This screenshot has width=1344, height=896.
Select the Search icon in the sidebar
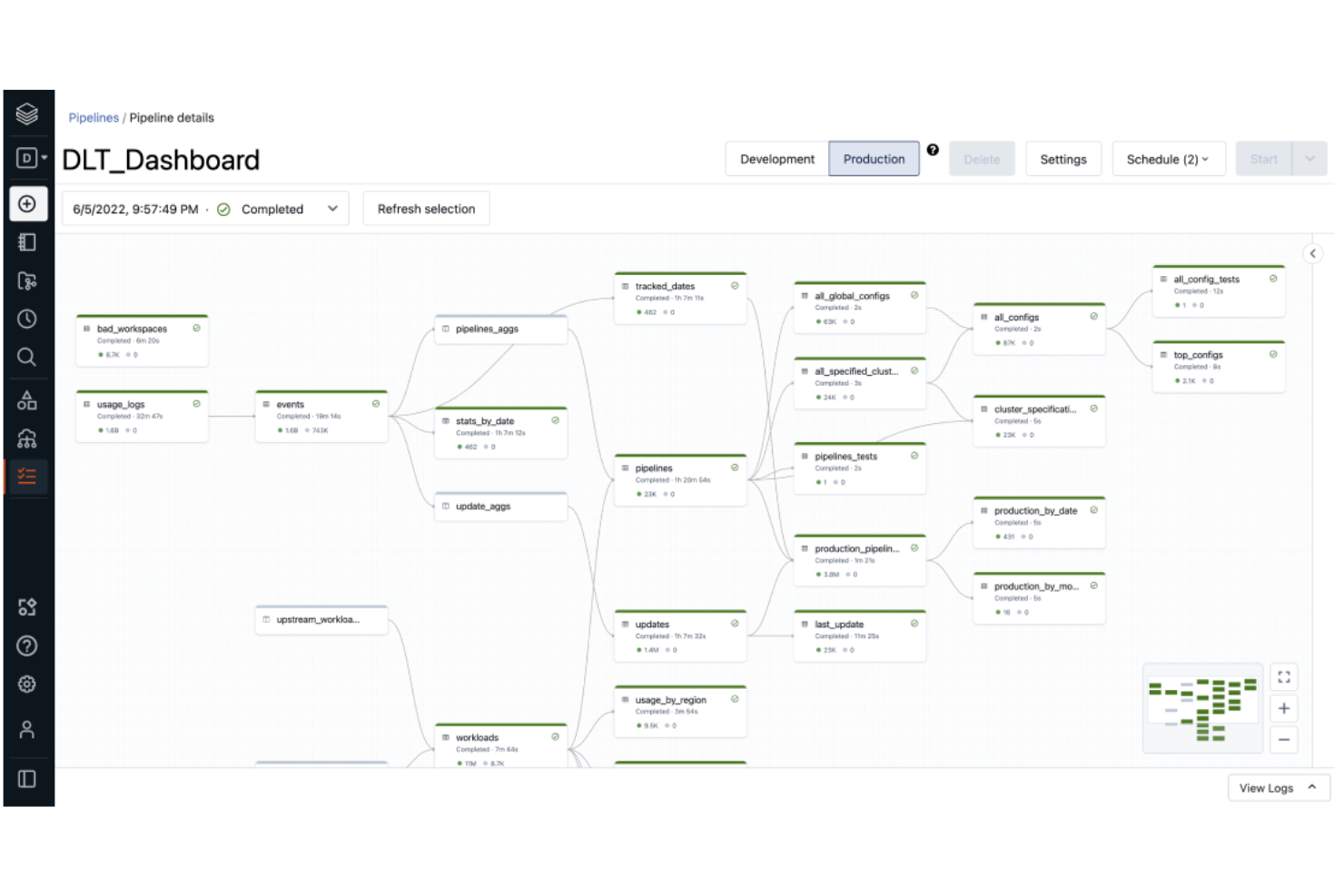(28, 357)
